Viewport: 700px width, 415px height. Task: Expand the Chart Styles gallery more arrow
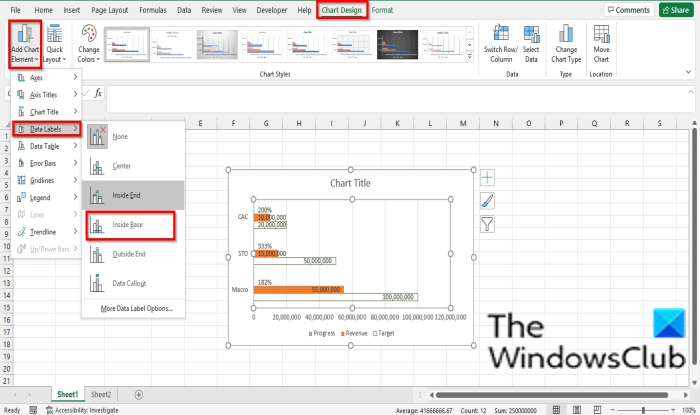(x=469, y=57)
